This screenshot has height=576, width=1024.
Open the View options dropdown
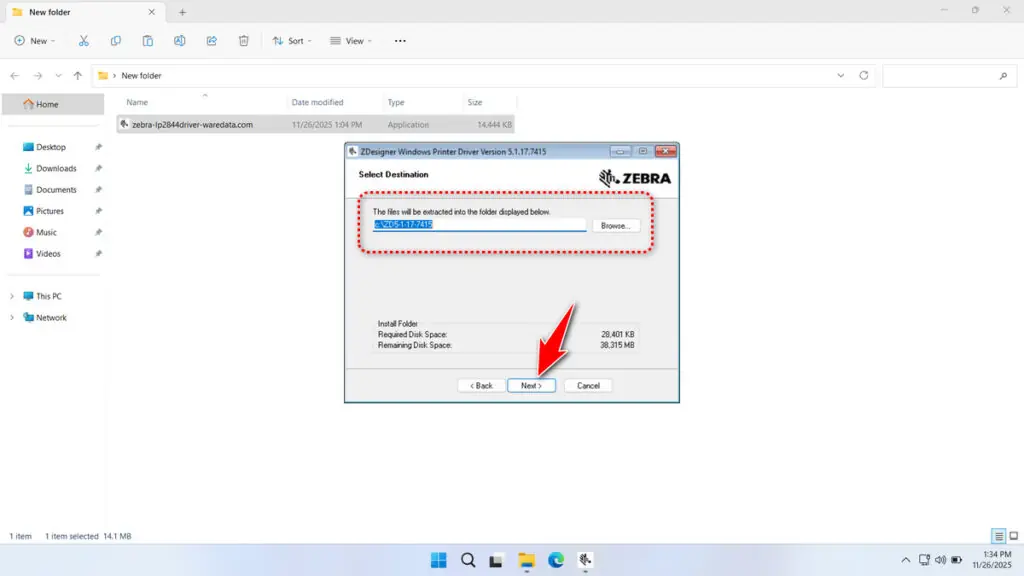[351, 40]
